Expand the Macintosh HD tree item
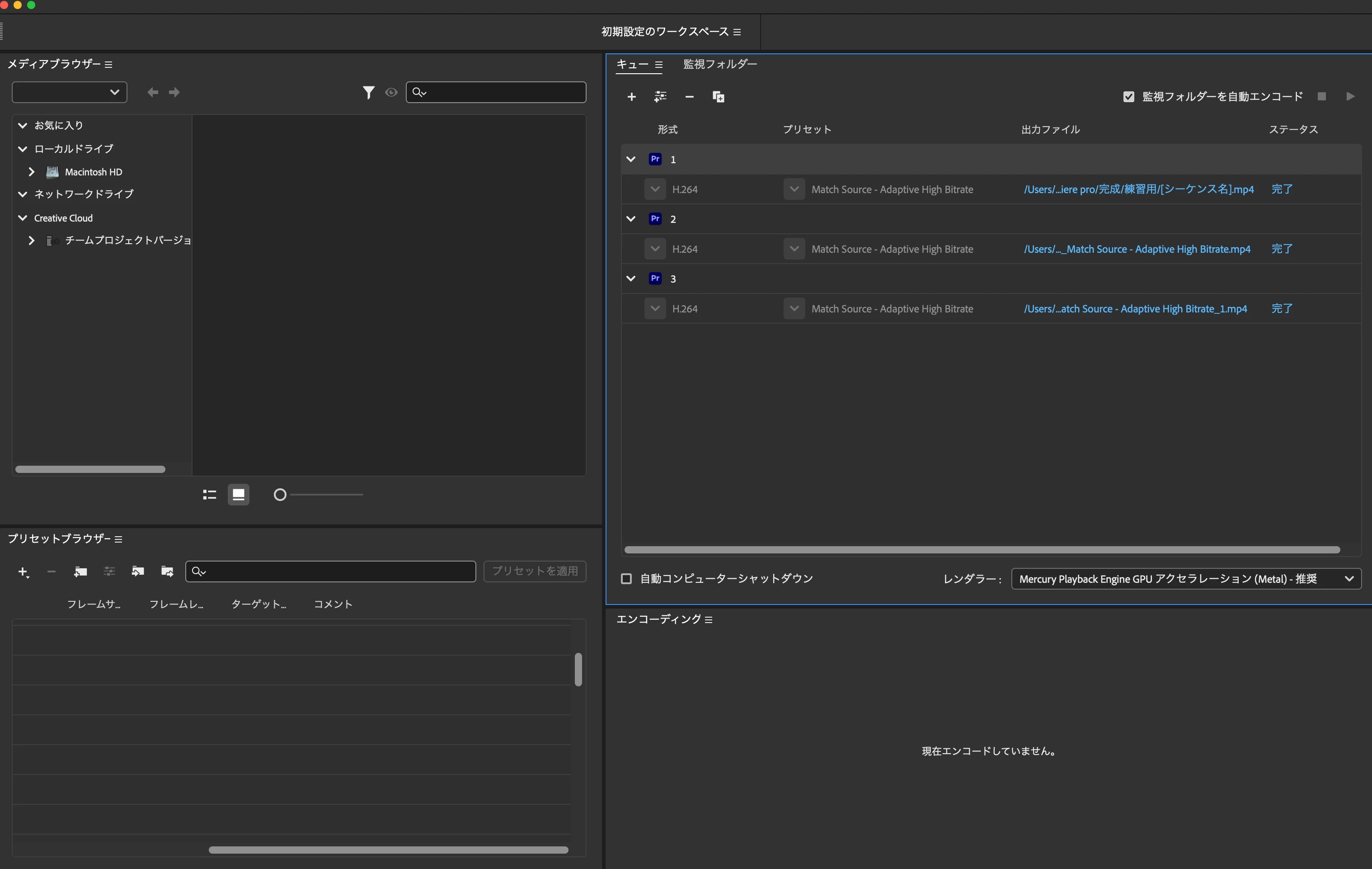This screenshot has width=1372, height=869. pyautogui.click(x=31, y=172)
